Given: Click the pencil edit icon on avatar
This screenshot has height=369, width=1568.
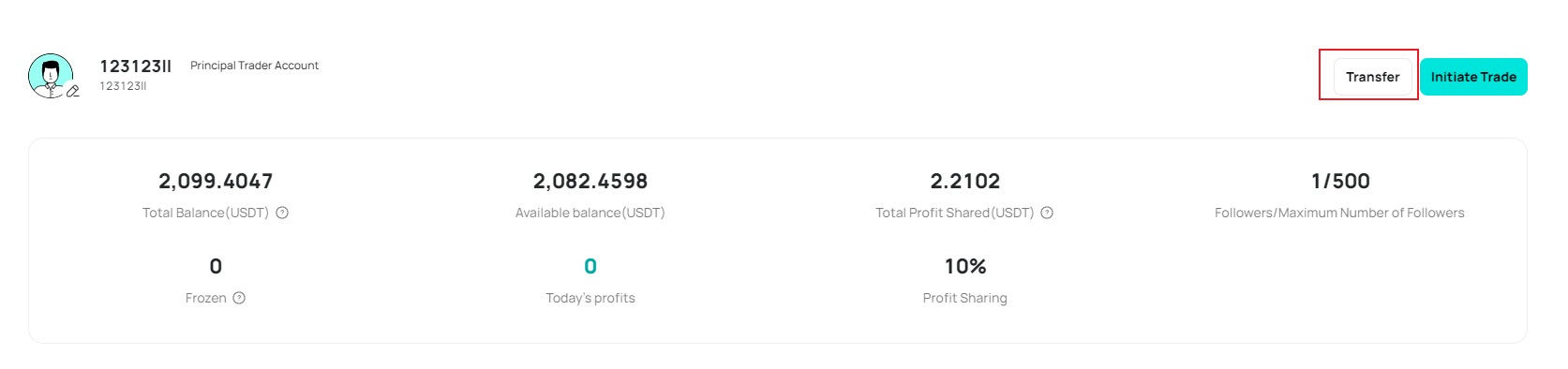Looking at the screenshot, I should tap(72, 91).
